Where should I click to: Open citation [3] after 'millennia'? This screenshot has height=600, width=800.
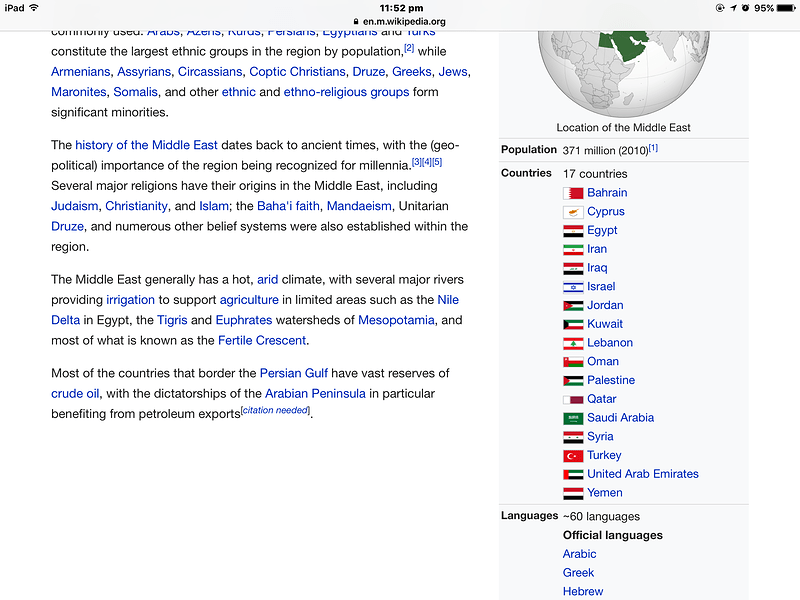(417, 162)
